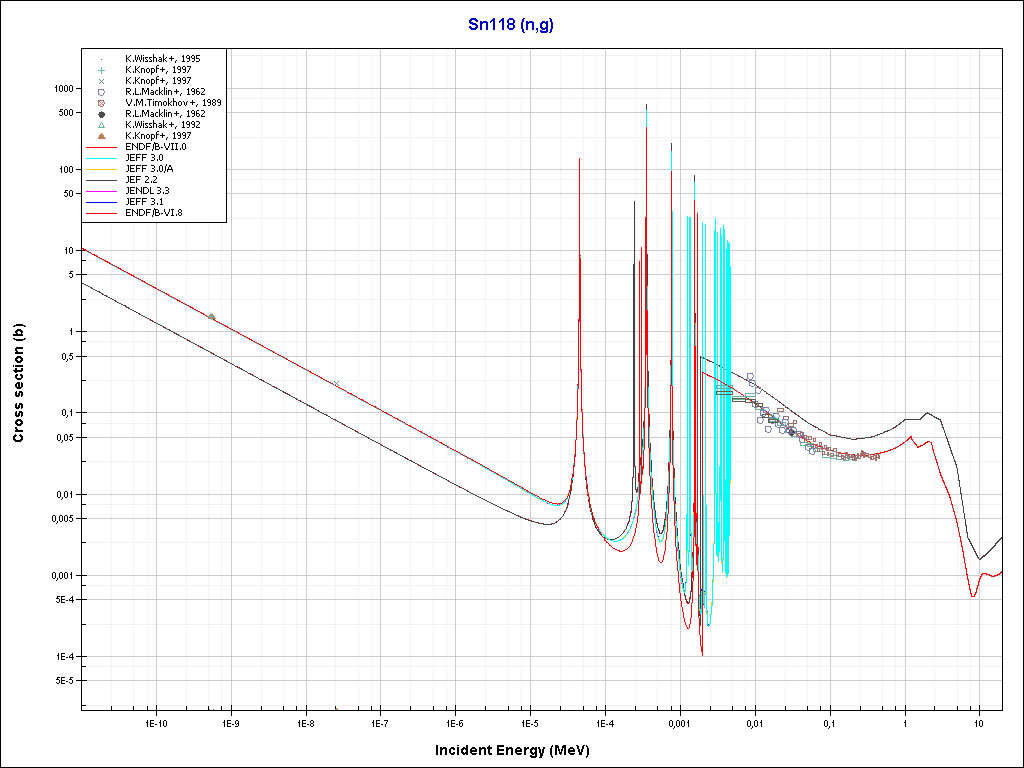Select the filled brown triangle K.Knopf+ marker
Image resolution: width=1024 pixels, height=768 pixels.
[102, 136]
